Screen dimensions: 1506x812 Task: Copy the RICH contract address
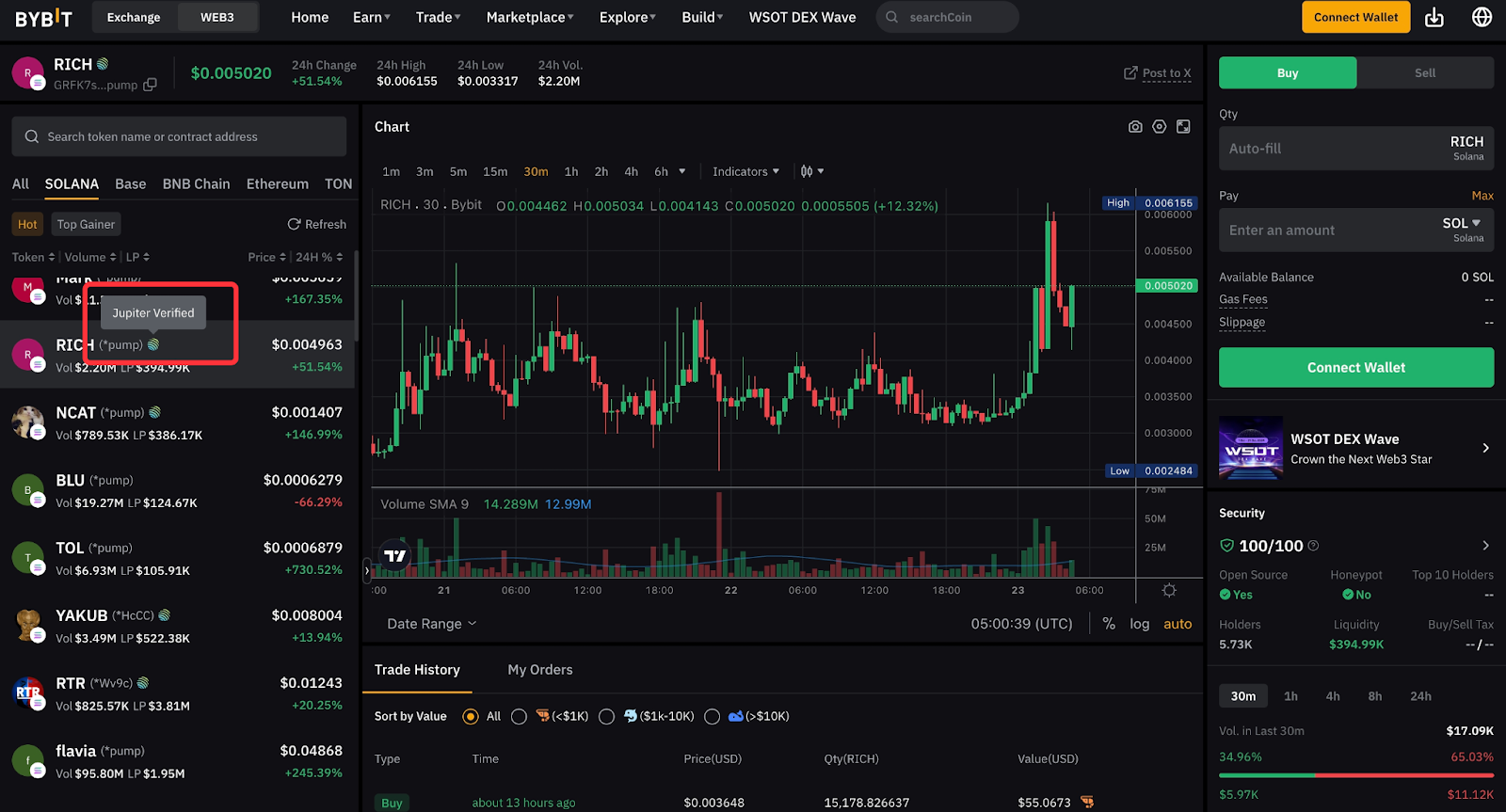coord(150,85)
